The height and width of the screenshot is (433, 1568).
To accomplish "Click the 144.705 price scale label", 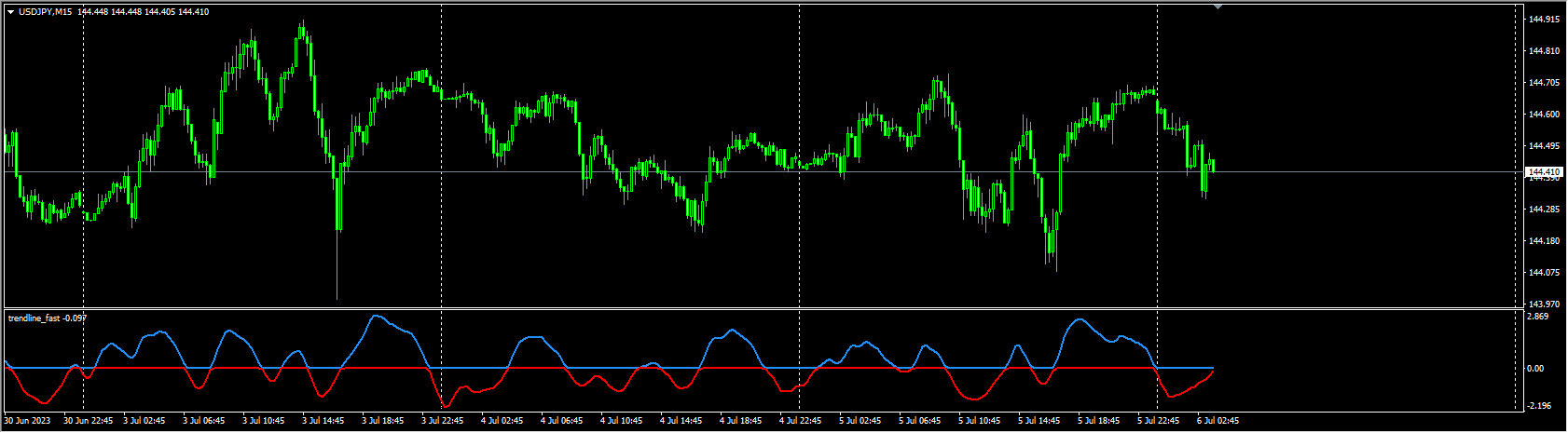I will [1544, 83].
